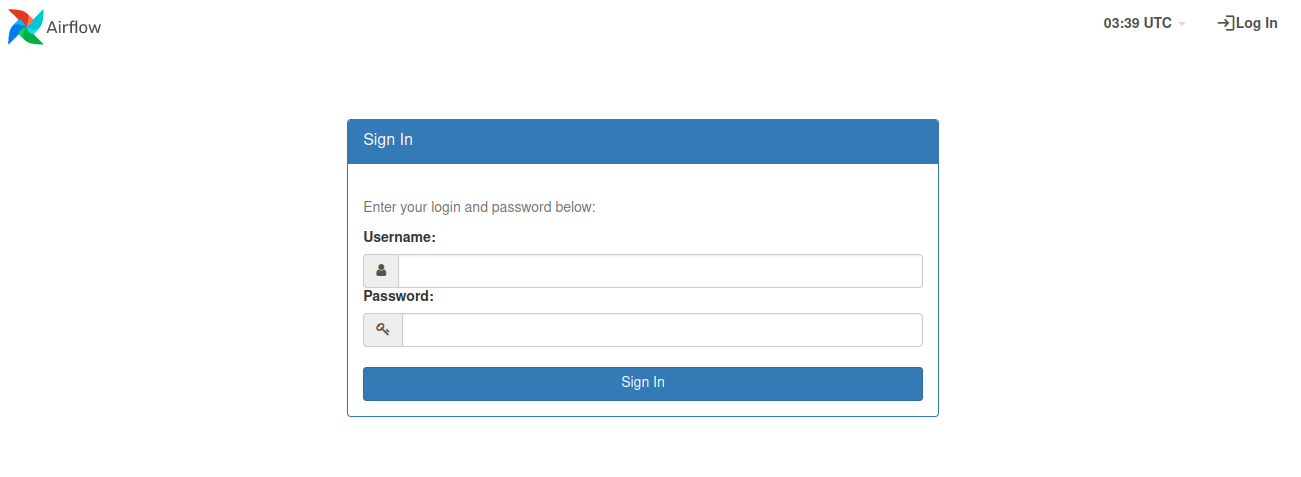Click the Airflow brand name text
This screenshot has height=477, width=1301.
[x=74, y=27]
